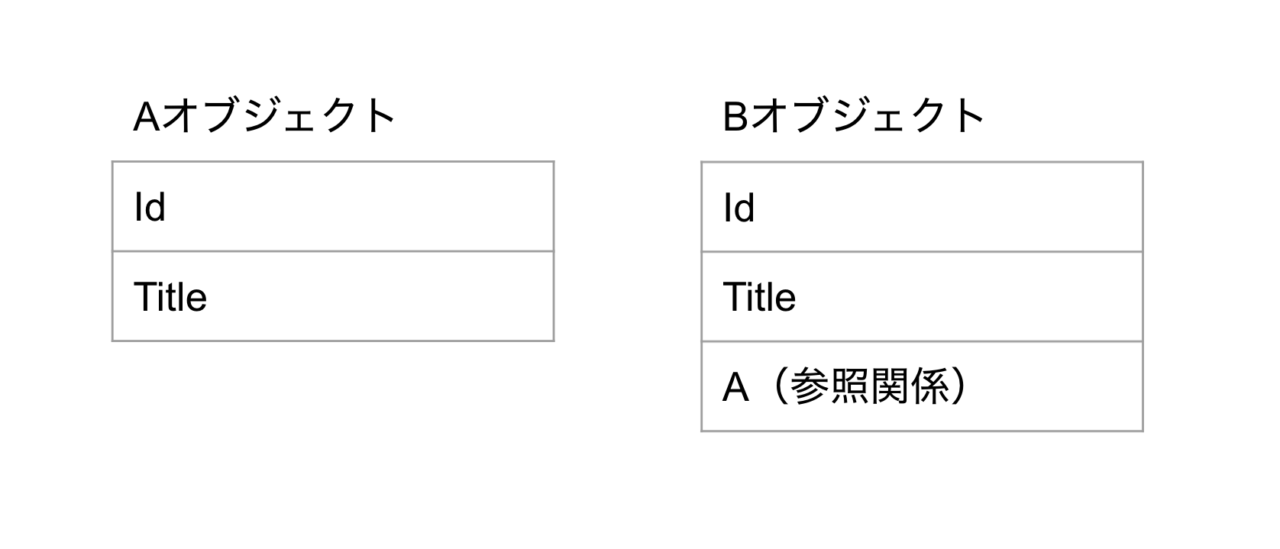Click the Id row of Bオブジェクト table
Viewport: 1280px width, 549px height.
(x=922, y=206)
